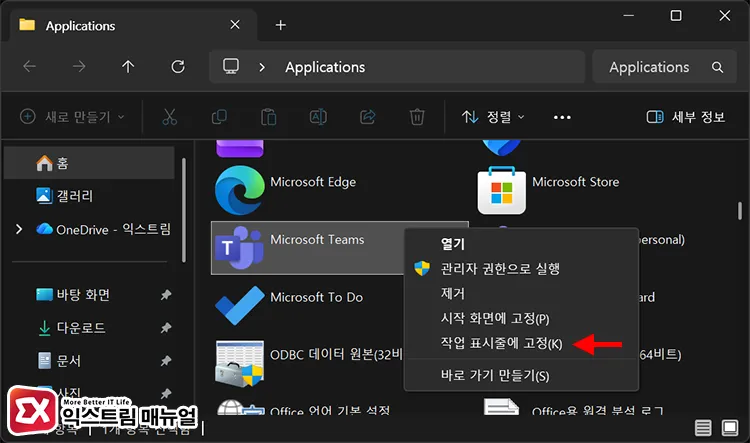The image size is (750, 443).
Task: Click the Delete trash icon
Action: point(417,117)
